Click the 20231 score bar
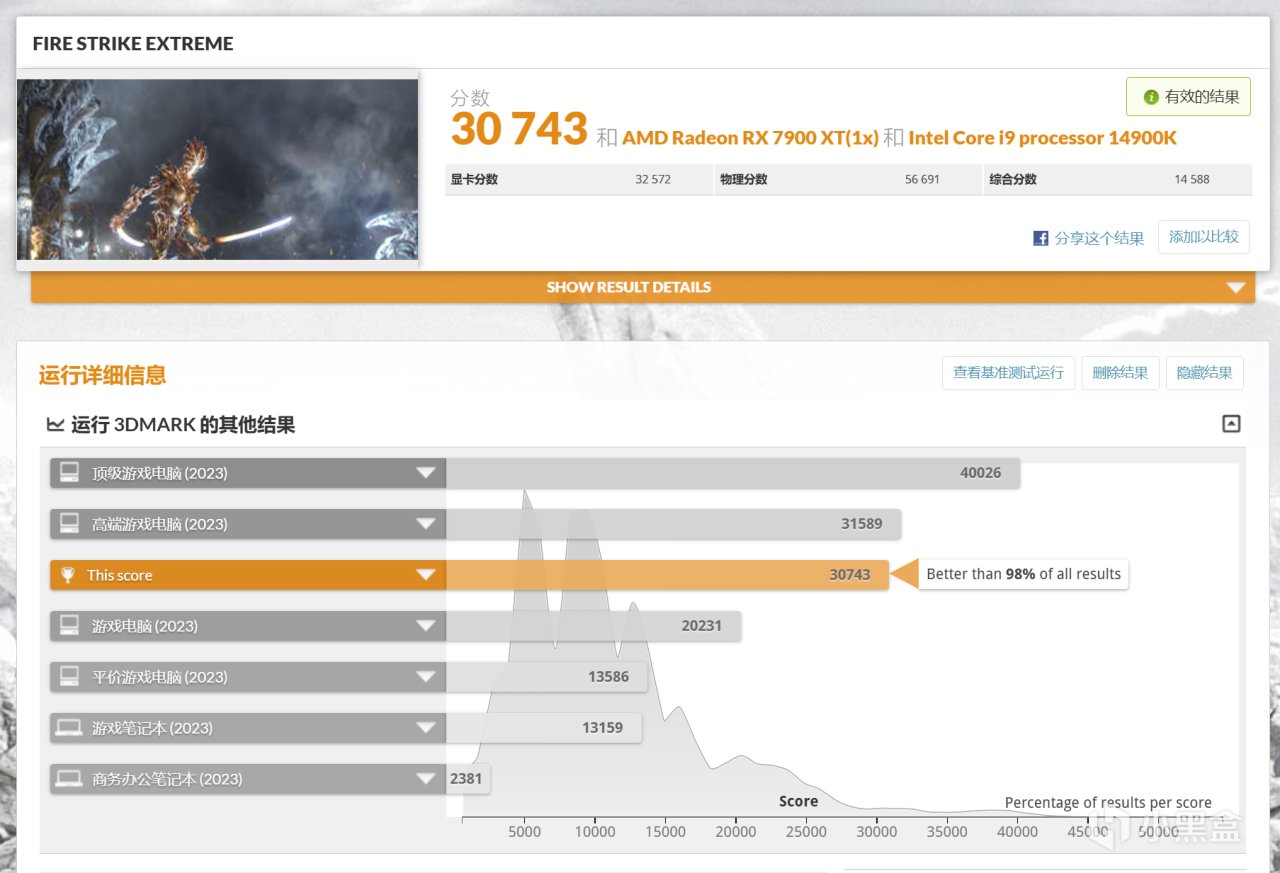This screenshot has width=1280, height=873. click(x=593, y=626)
